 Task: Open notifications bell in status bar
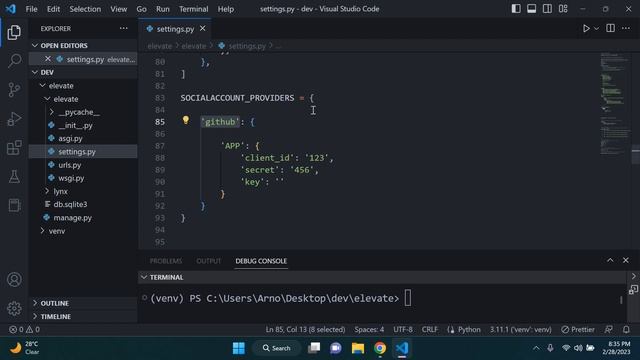point(626,329)
